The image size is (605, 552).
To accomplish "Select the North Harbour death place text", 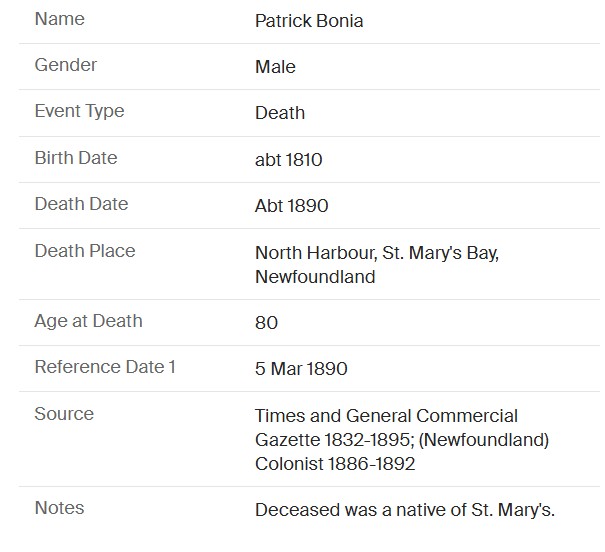I will (376, 265).
